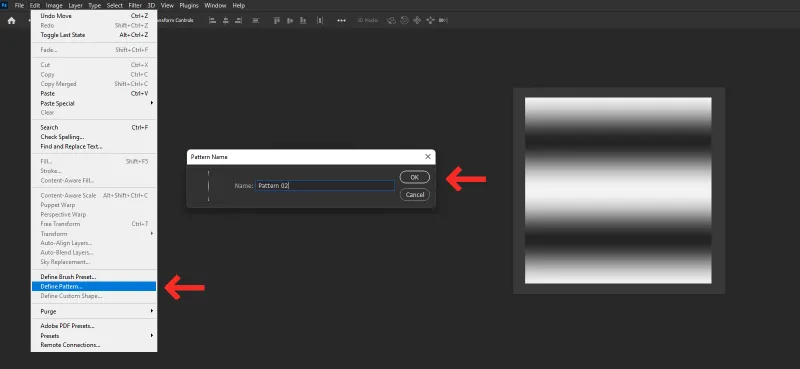Click the Photoshop Ps logo icon
This screenshot has width=800, height=369.
(x=5, y=5)
